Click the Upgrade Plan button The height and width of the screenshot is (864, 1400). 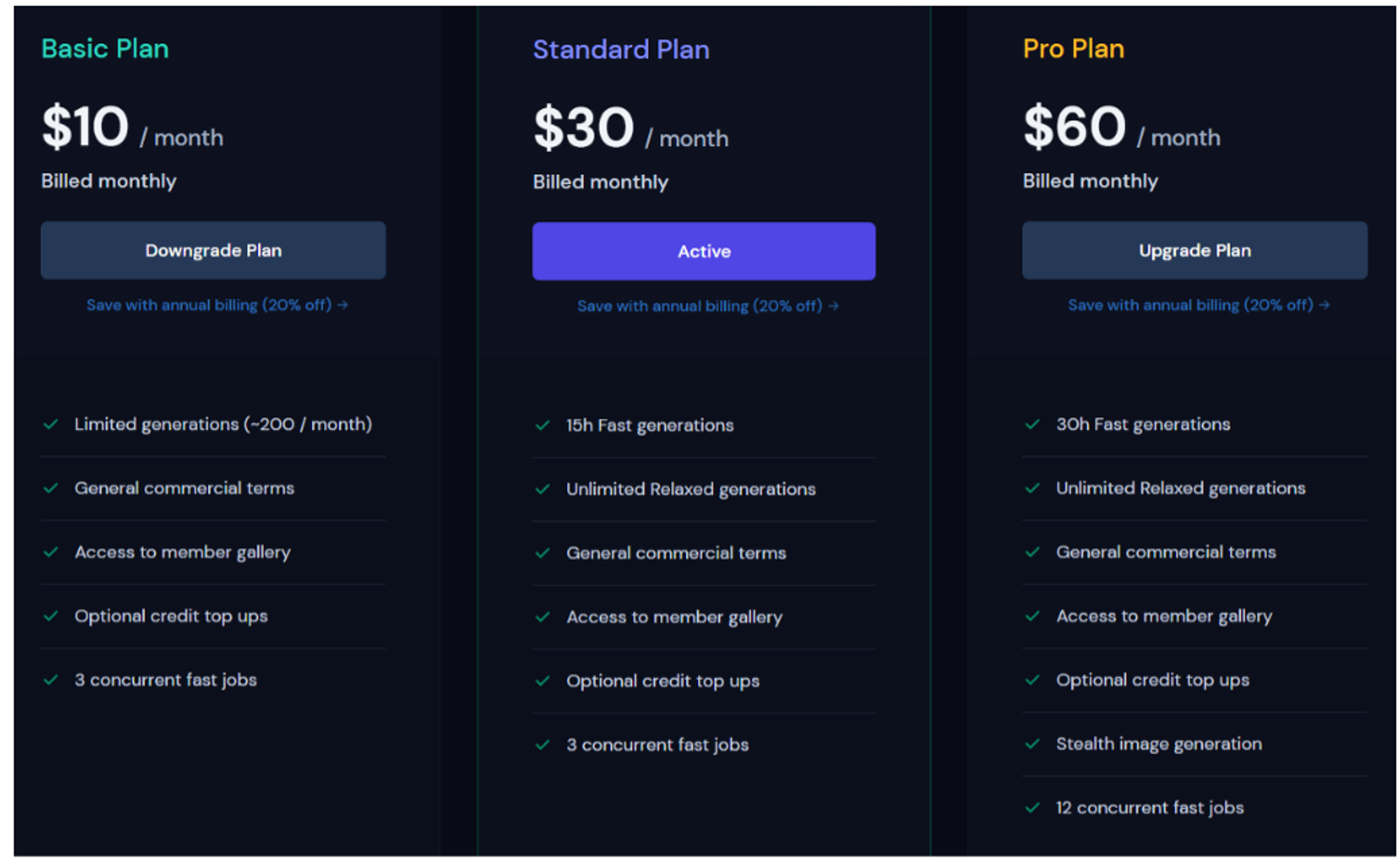1193,250
